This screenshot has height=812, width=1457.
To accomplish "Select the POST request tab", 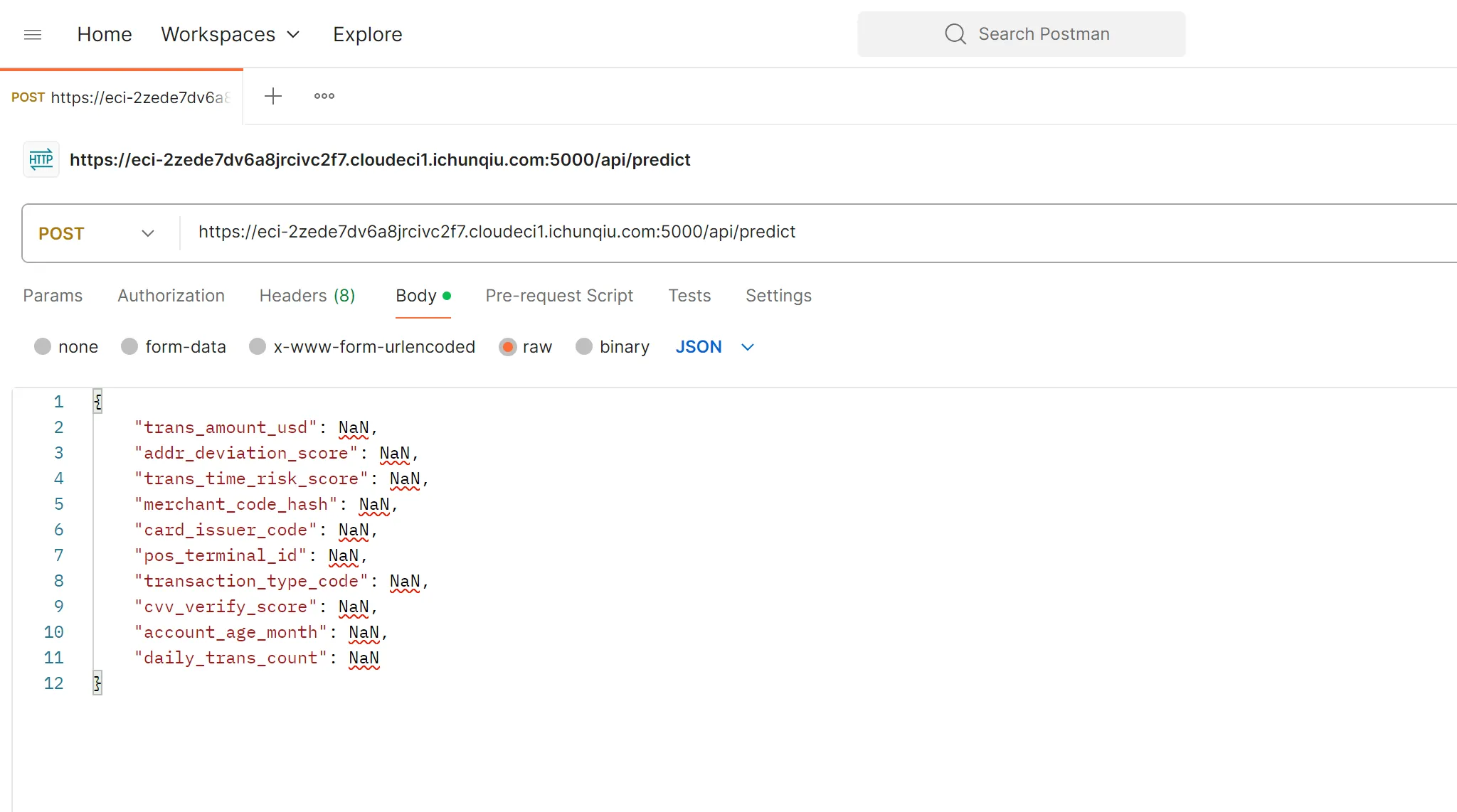I will pos(121,98).
